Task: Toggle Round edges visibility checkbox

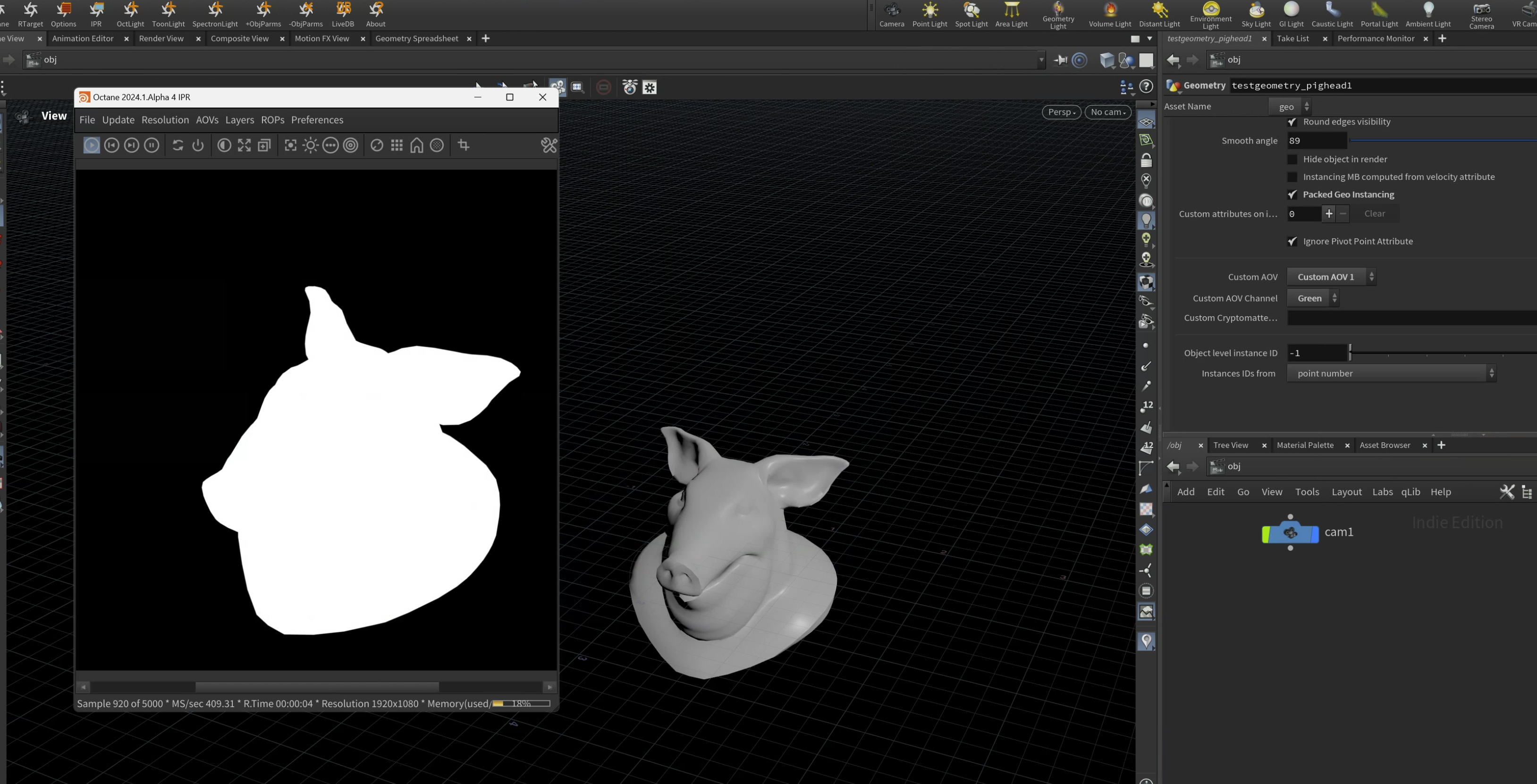Action: [x=1292, y=122]
